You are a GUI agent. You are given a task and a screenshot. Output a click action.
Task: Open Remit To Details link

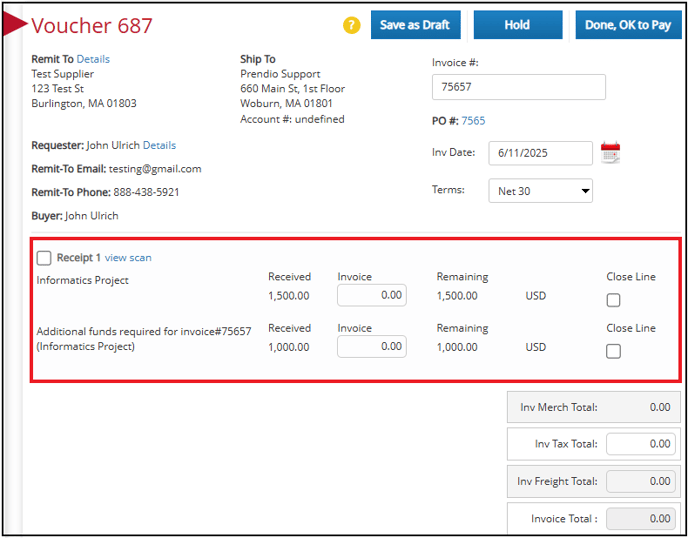coord(93,59)
